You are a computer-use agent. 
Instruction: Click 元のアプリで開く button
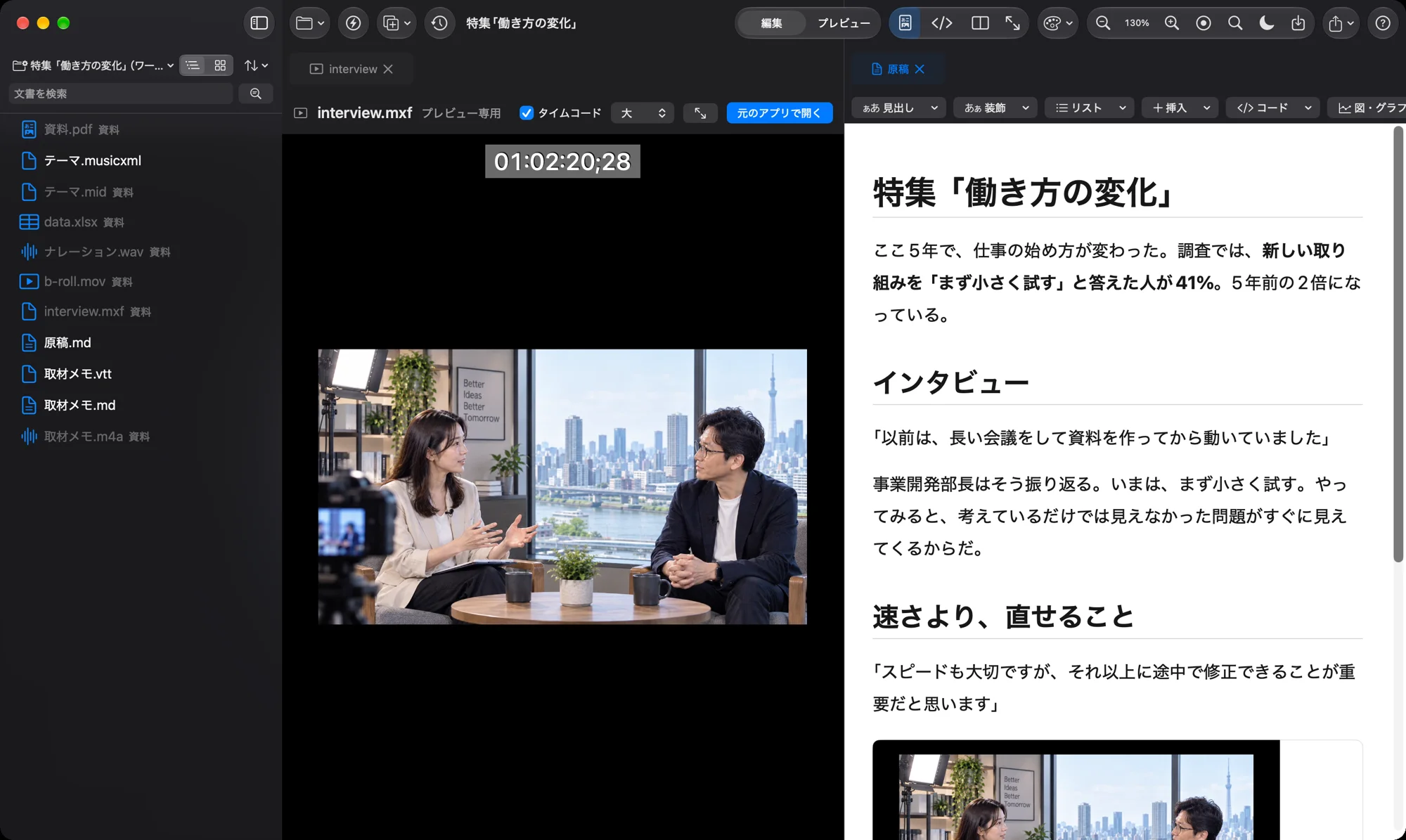point(779,113)
